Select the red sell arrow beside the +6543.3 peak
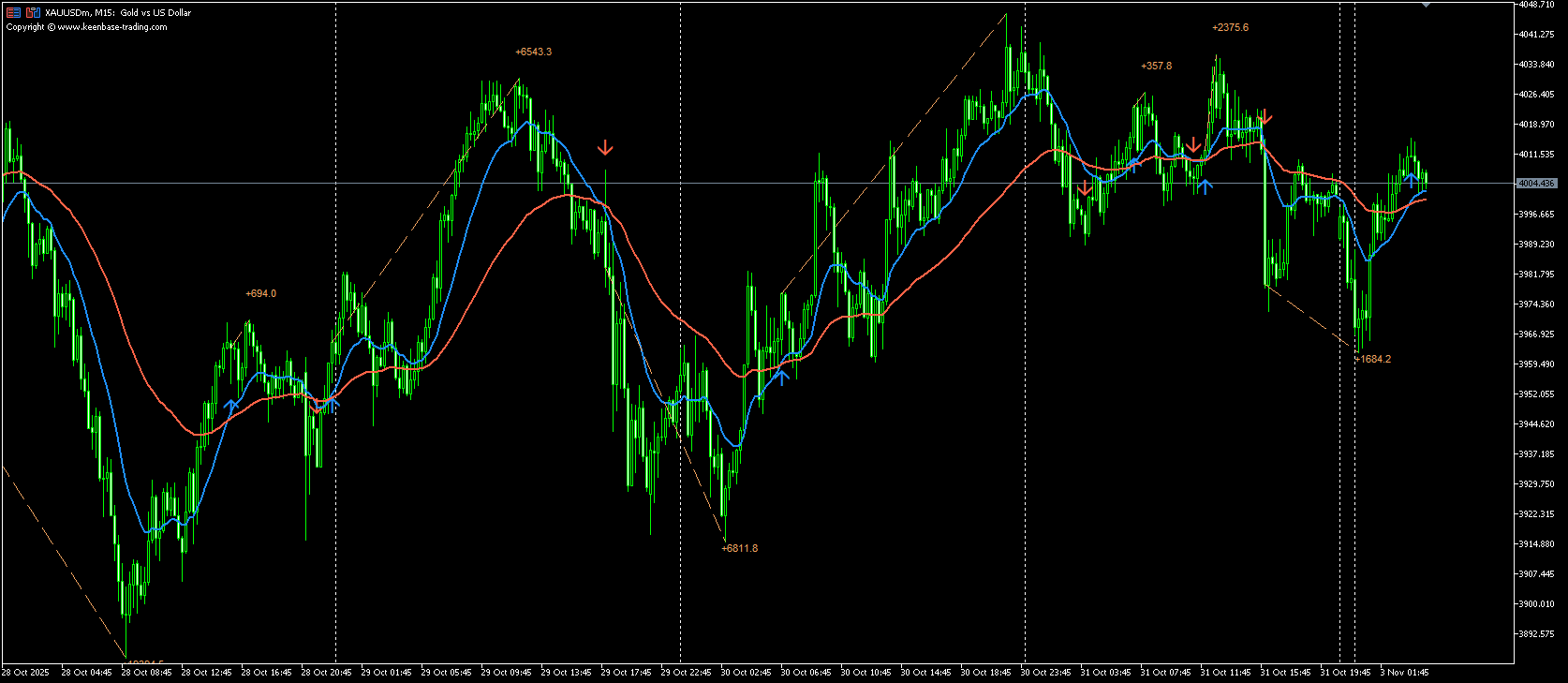The image size is (1568, 683). [606, 147]
